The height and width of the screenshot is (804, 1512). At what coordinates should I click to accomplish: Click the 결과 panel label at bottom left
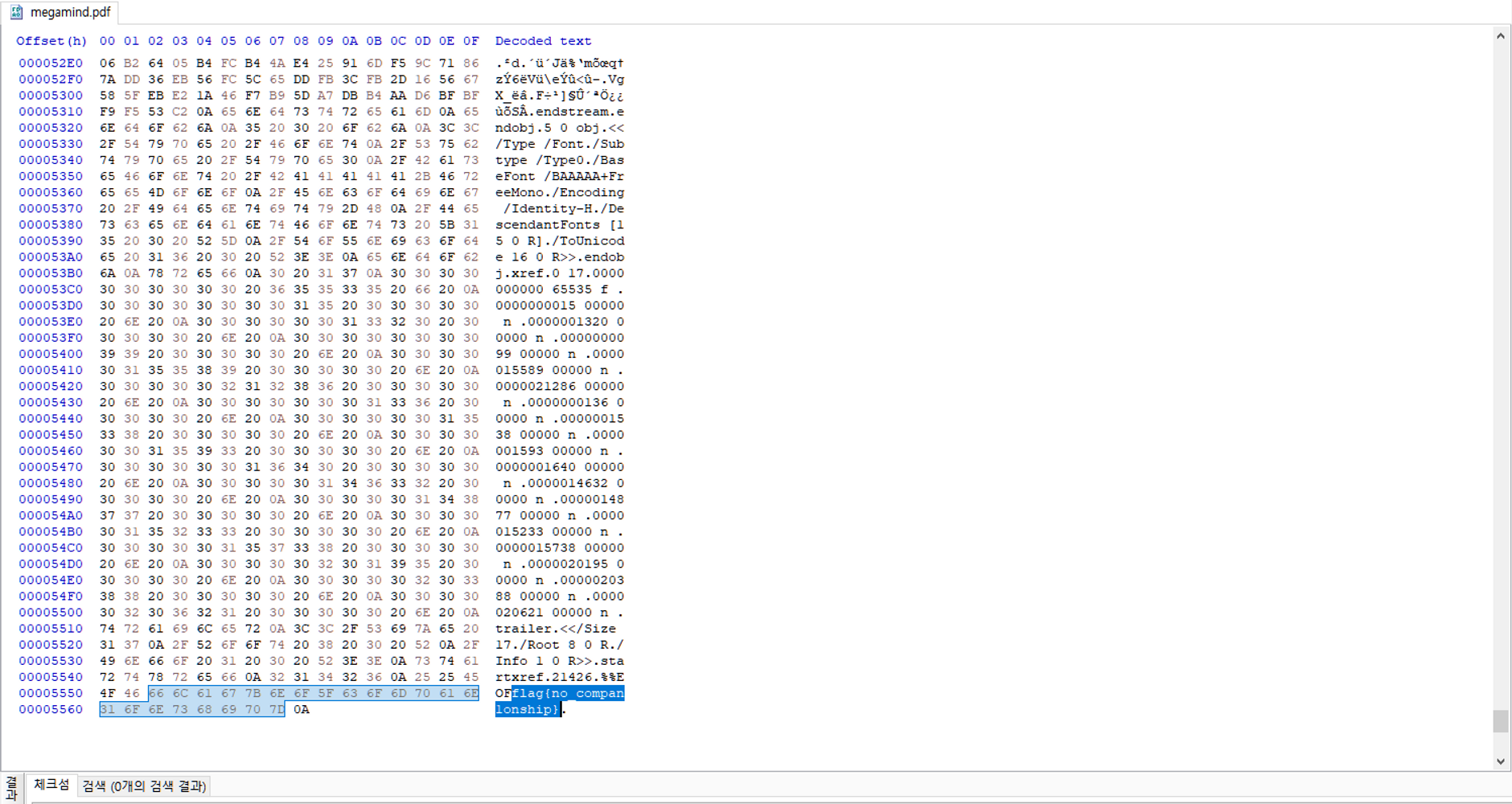(x=11, y=788)
